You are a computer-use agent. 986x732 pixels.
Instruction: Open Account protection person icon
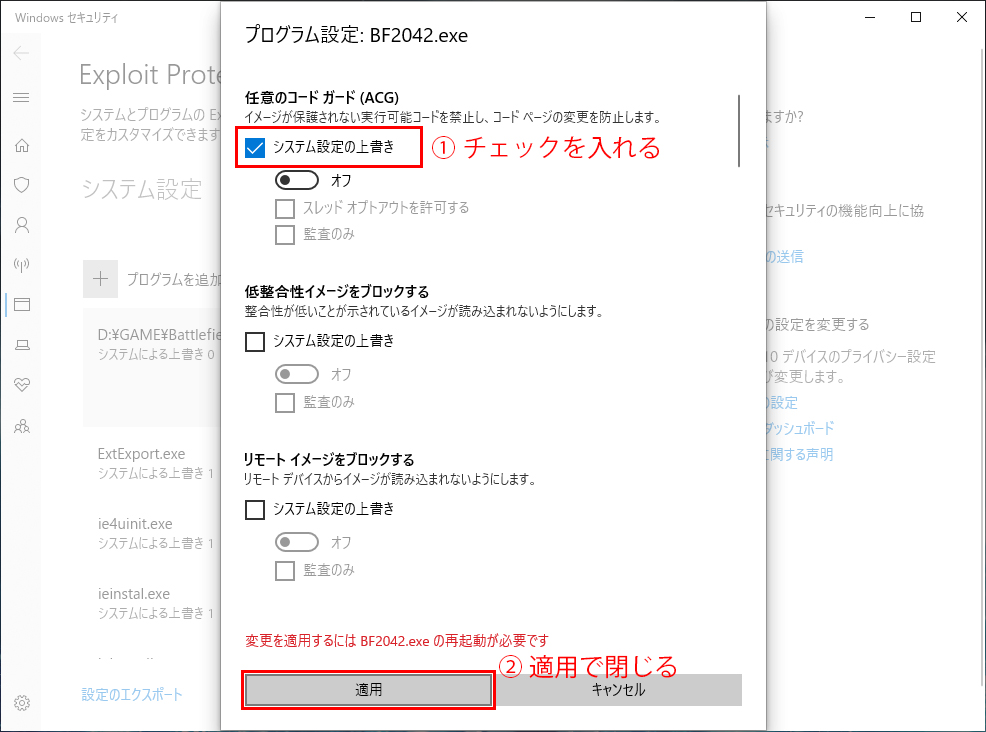tap(22, 225)
